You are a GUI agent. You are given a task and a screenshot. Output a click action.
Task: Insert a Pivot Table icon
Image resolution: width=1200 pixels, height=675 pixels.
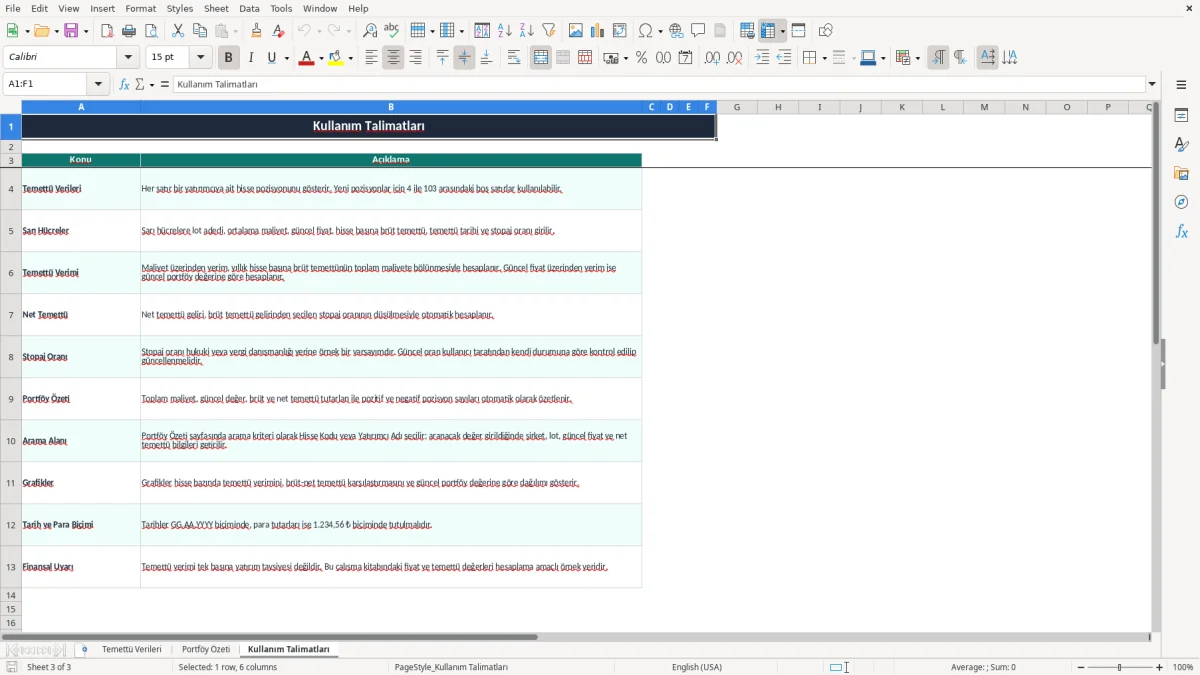(620, 31)
